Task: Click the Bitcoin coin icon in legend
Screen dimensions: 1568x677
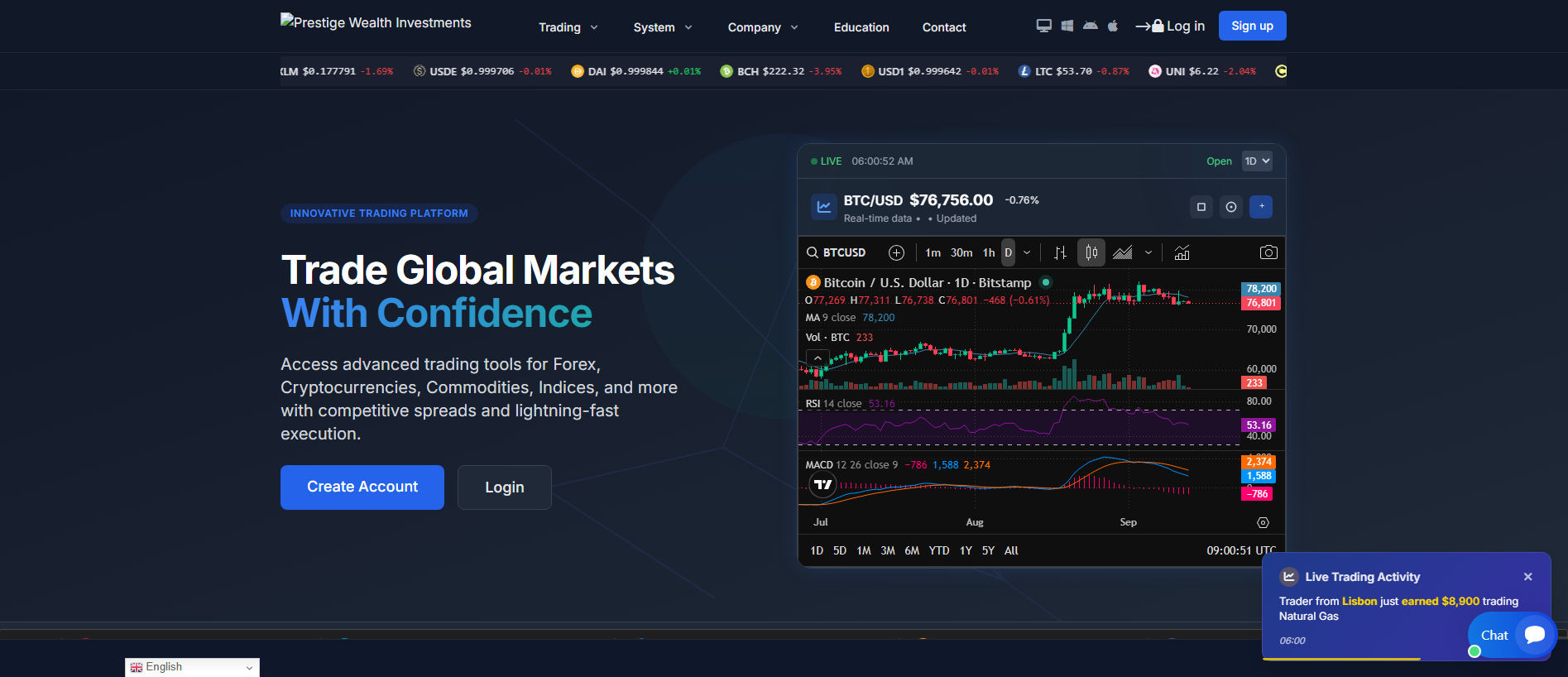Action: coord(813,282)
